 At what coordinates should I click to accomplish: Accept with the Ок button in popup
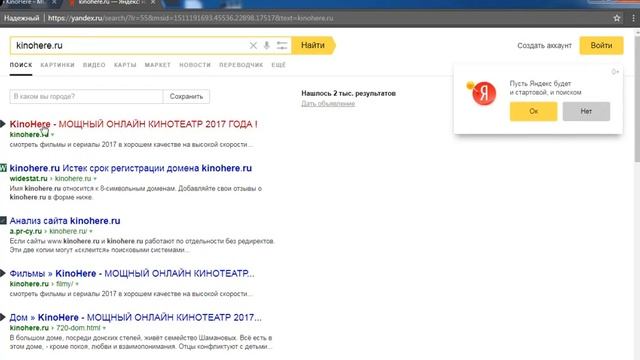(x=533, y=111)
